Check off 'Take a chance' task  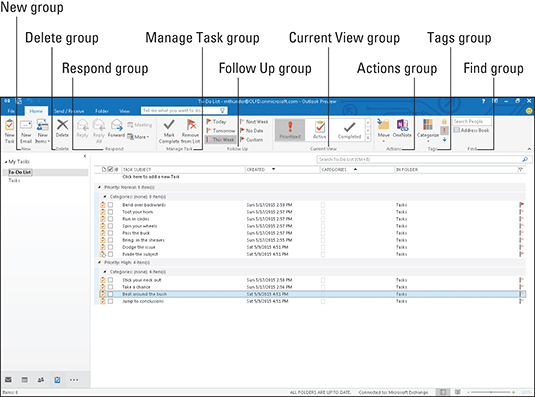[x=111, y=287]
